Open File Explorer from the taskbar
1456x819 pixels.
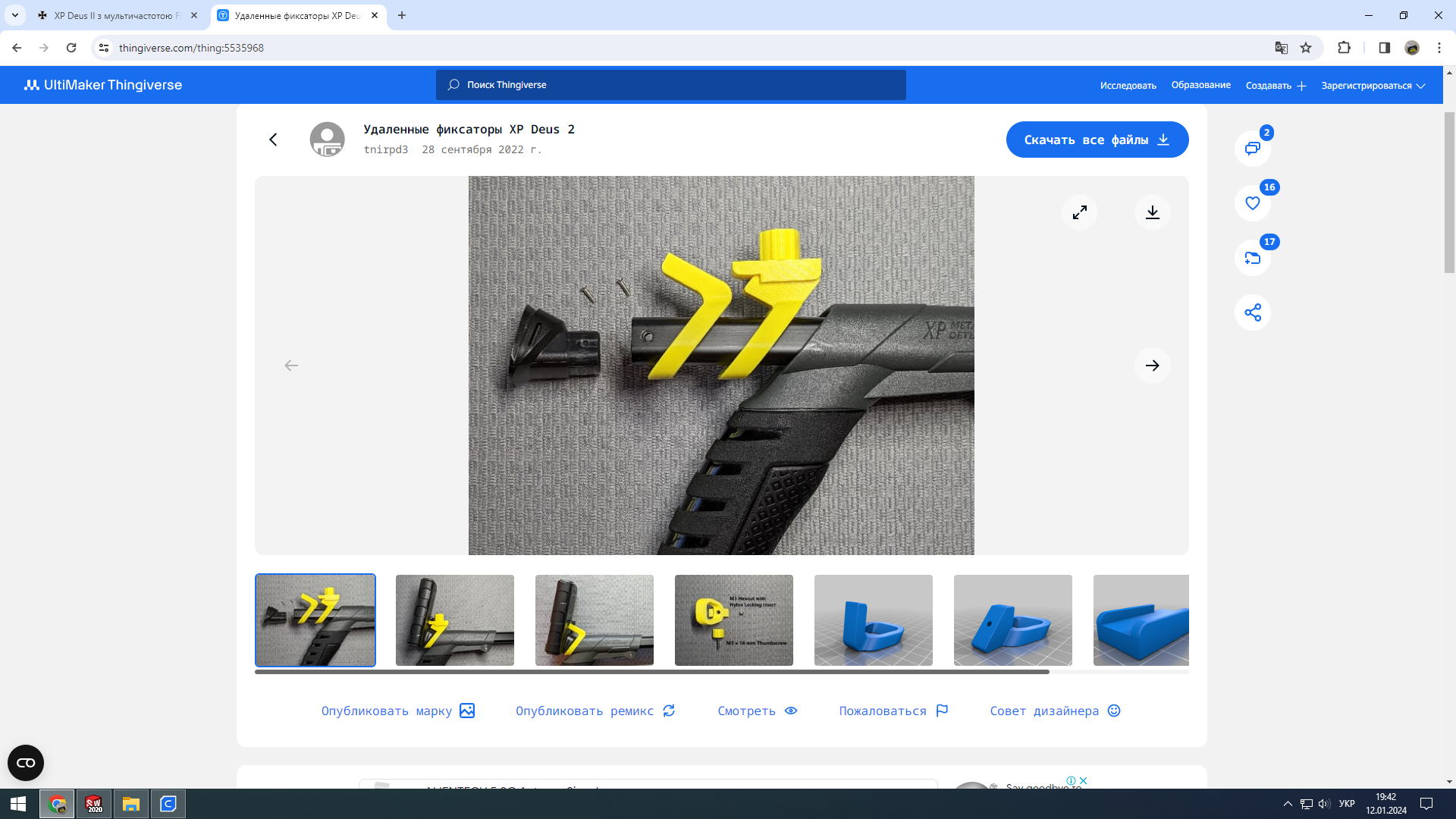click(x=131, y=804)
